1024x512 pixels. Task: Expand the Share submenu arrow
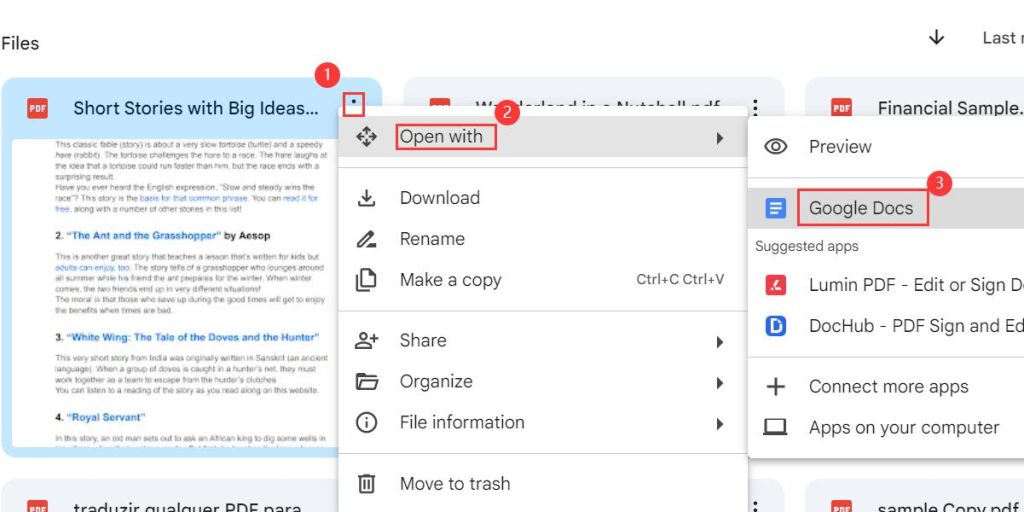point(720,342)
